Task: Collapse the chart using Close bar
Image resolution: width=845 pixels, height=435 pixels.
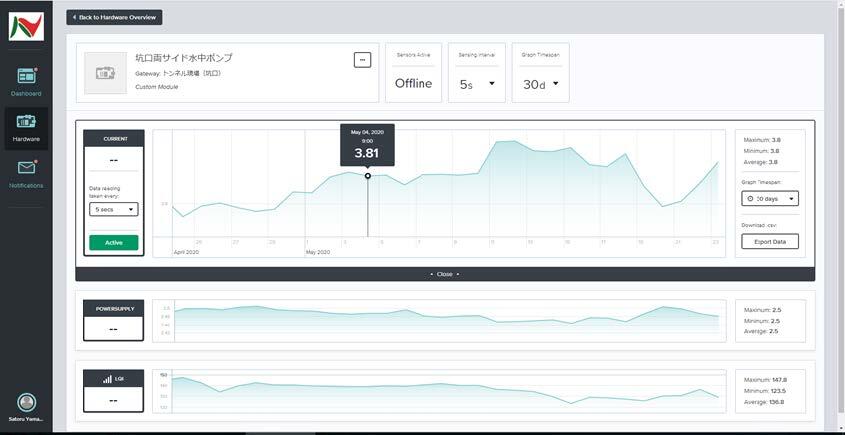Action: click(x=445, y=274)
